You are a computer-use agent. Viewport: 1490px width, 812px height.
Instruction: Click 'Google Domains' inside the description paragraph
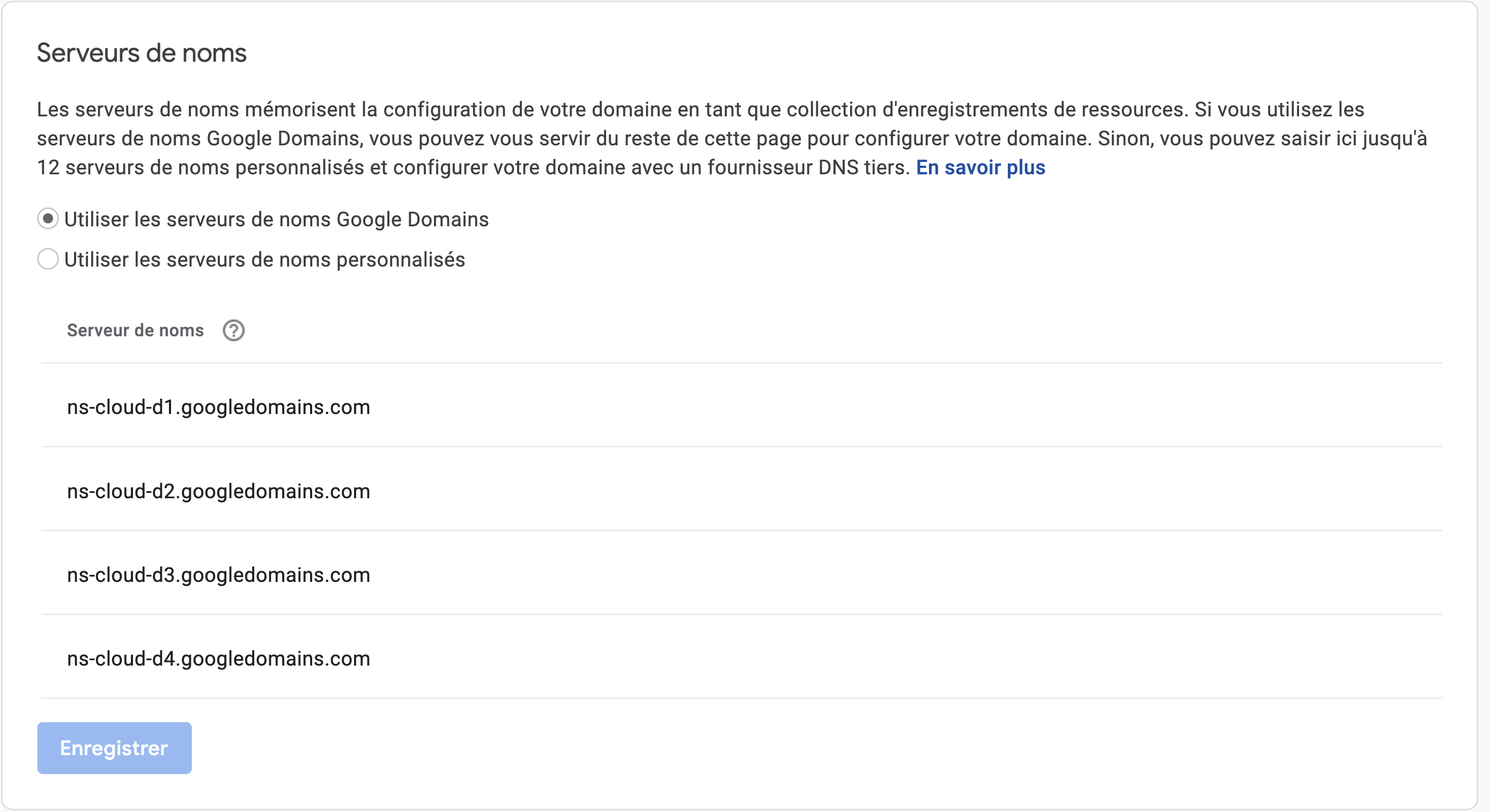coord(283,138)
